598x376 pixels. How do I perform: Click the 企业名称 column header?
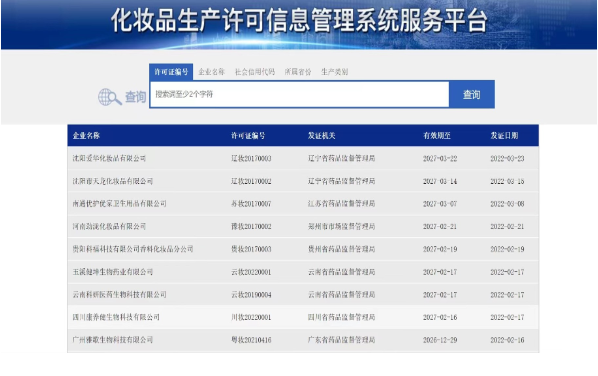(86, 135)
